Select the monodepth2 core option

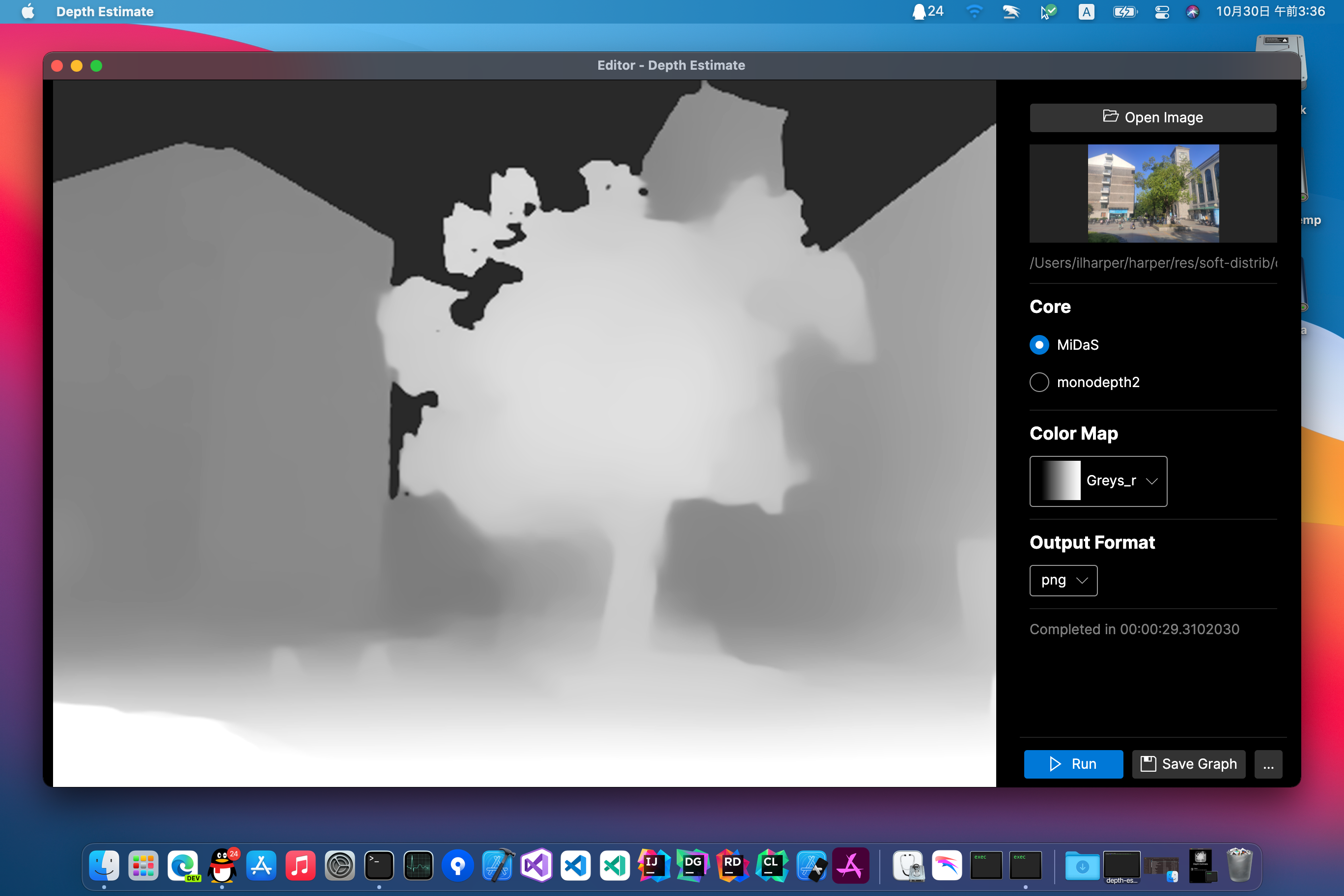[x=1039, y=382]
